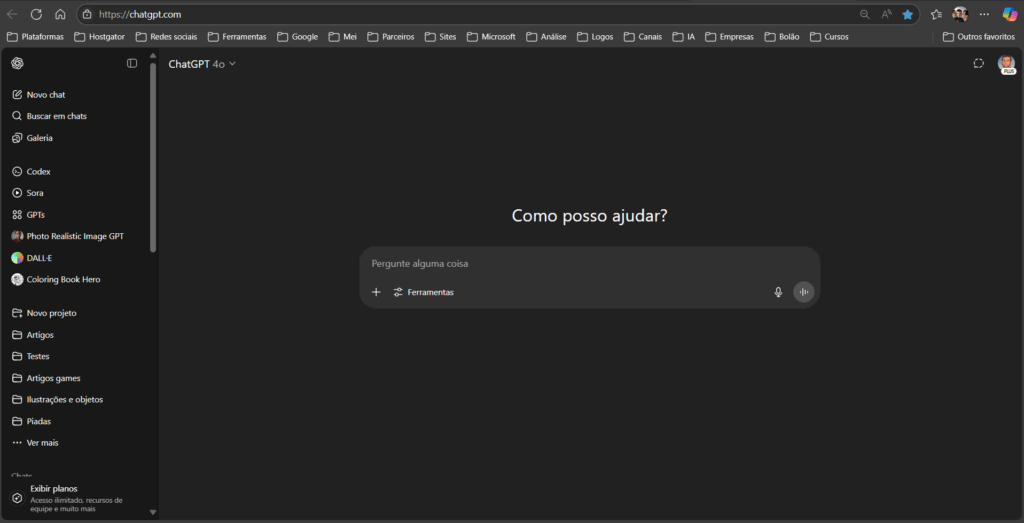1024x523 pixels.
Task: Open Coloring Book Hero GPT
Action: click(56, 279)
